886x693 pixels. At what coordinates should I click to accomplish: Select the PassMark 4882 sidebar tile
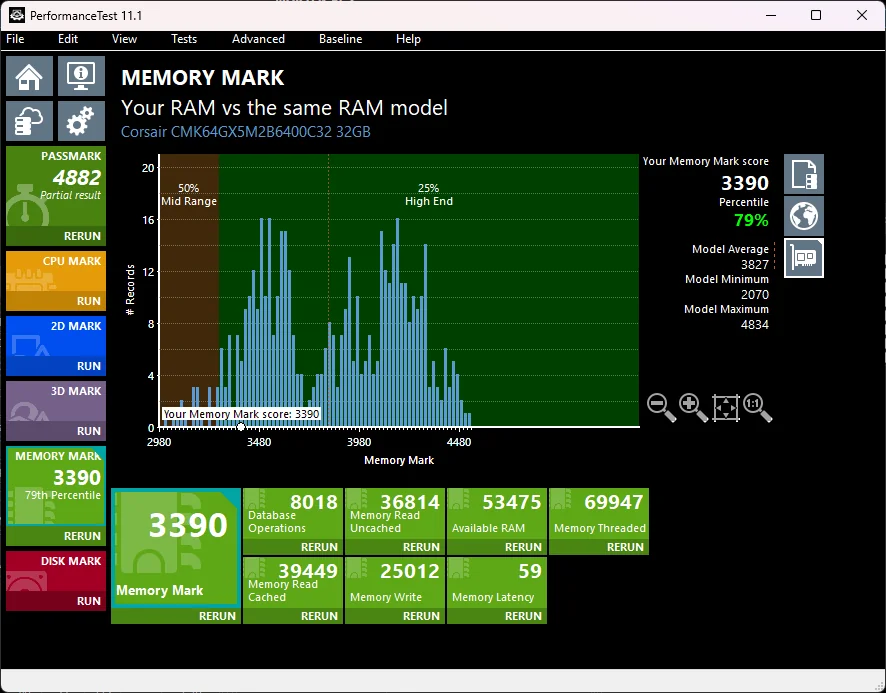(56, 187)
